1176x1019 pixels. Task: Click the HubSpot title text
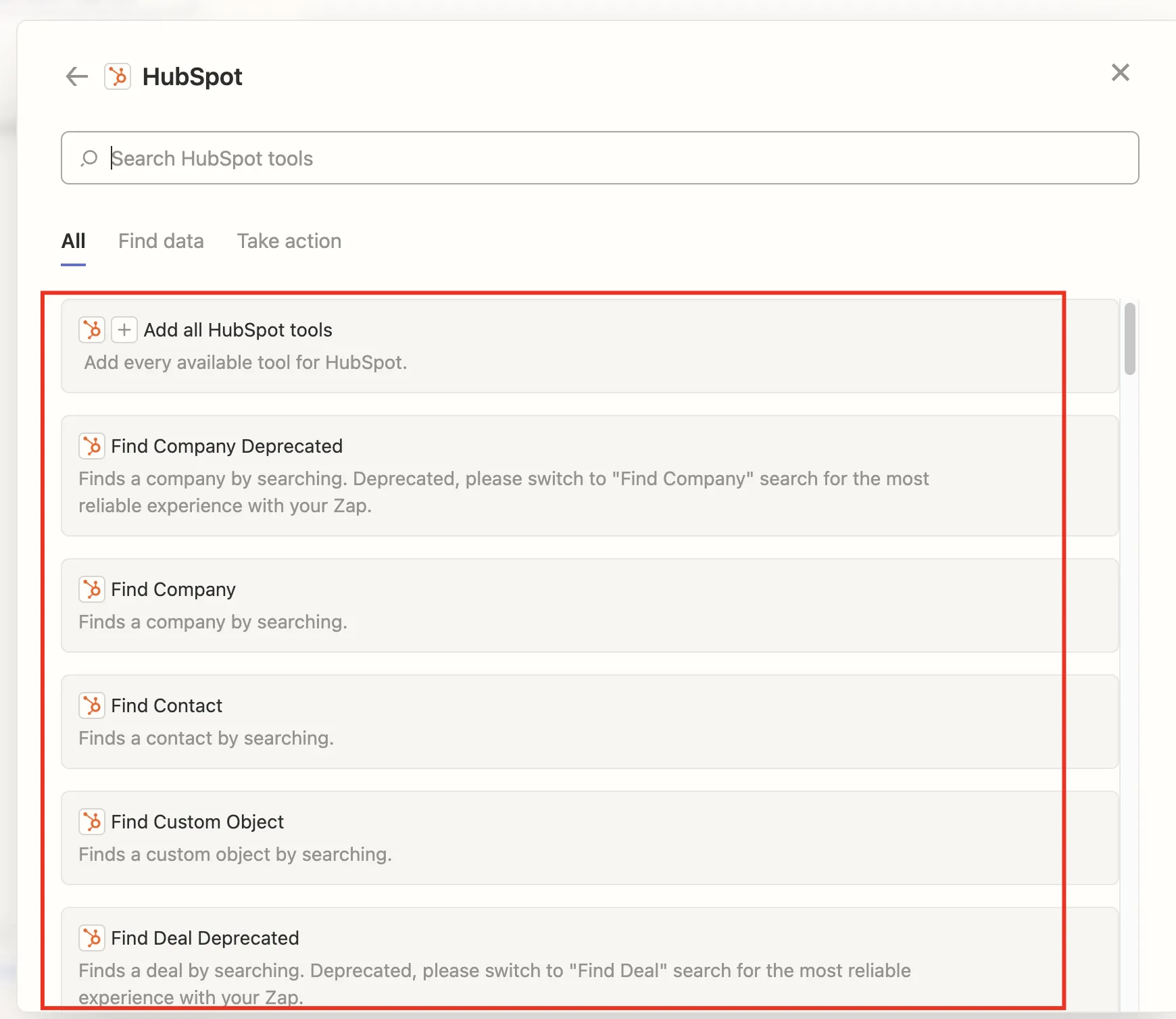click(192, 76)
